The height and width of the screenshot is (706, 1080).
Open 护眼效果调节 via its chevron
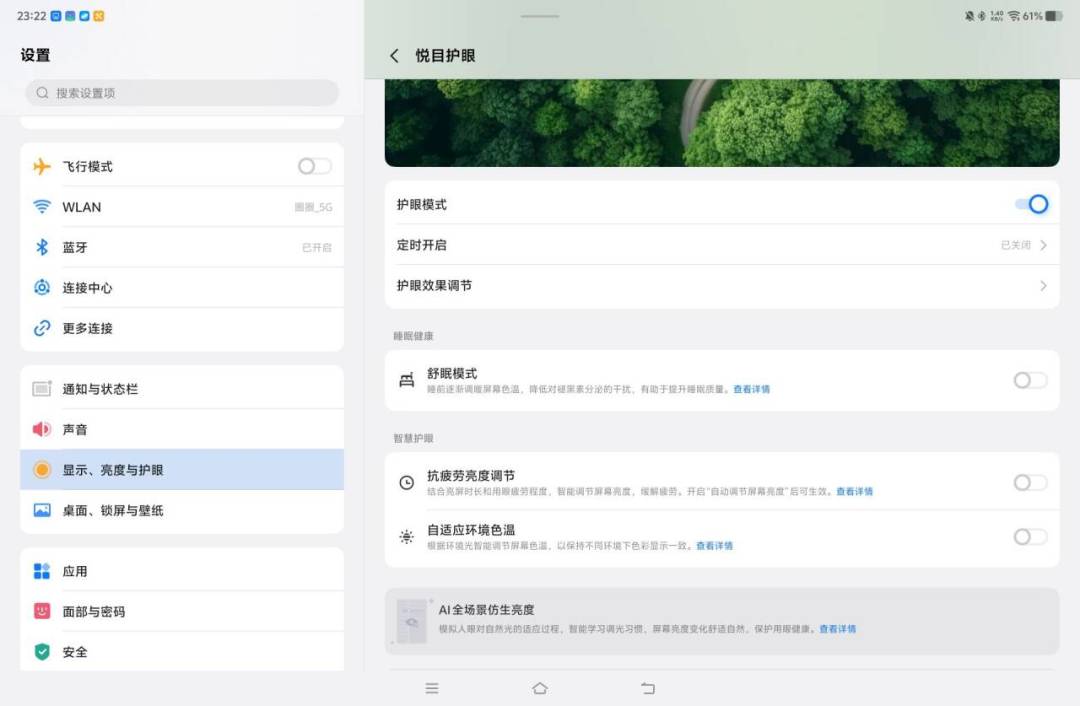tap(1043, 286)
